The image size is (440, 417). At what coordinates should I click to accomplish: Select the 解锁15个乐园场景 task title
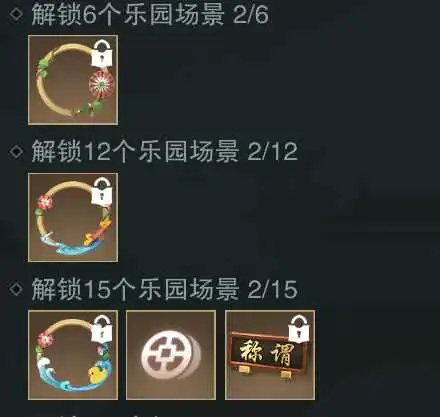(x=136, y=289)
